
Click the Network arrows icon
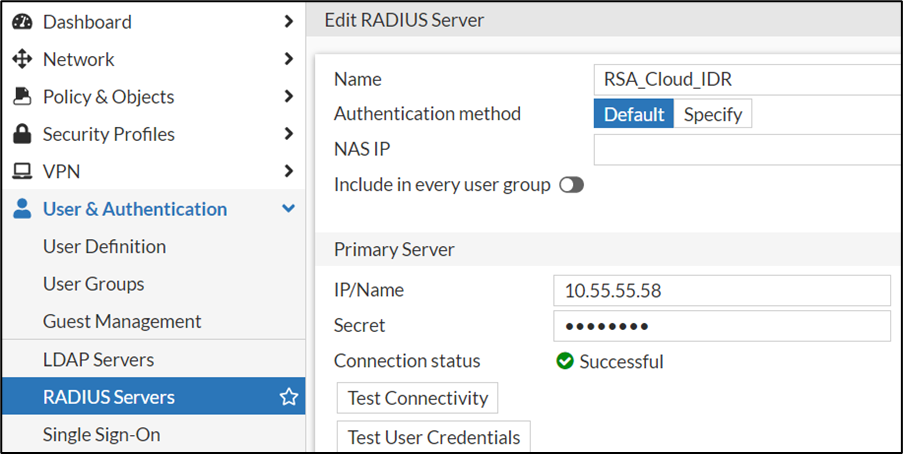click(21, 60)
